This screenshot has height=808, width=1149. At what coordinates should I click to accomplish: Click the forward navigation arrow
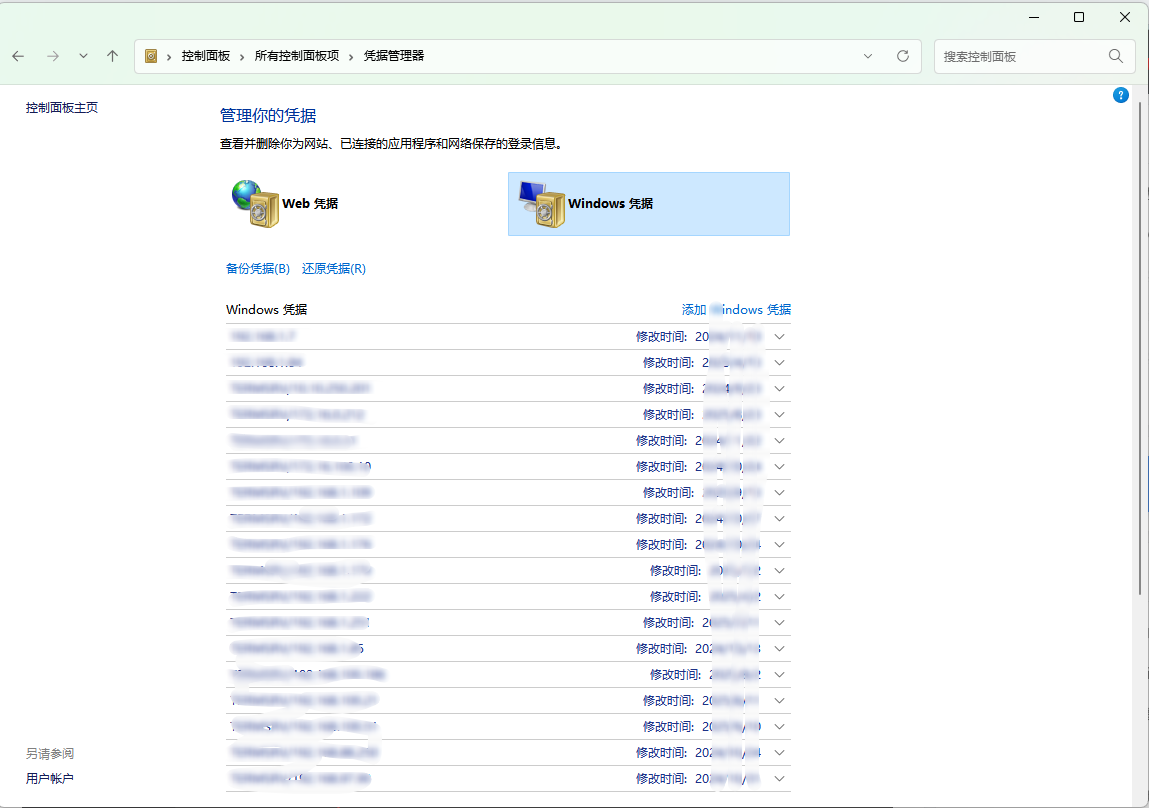coord(53,56)
